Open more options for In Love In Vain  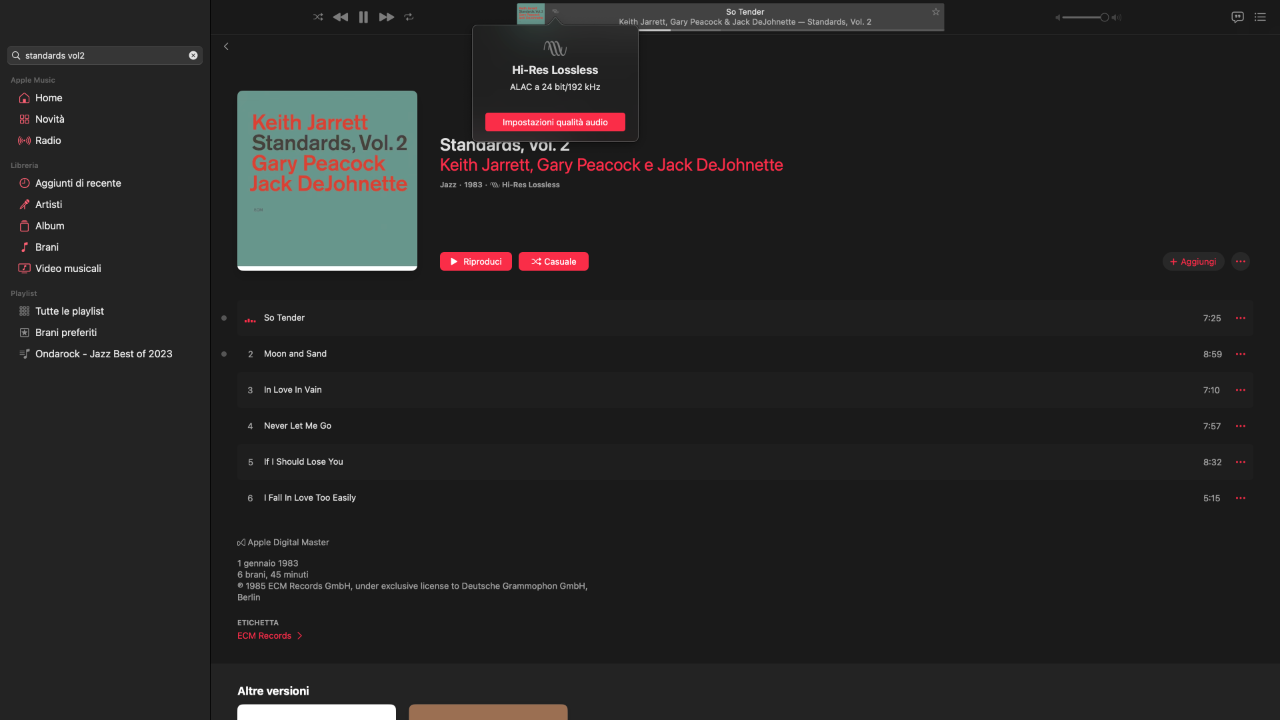tap(1241, 390)
